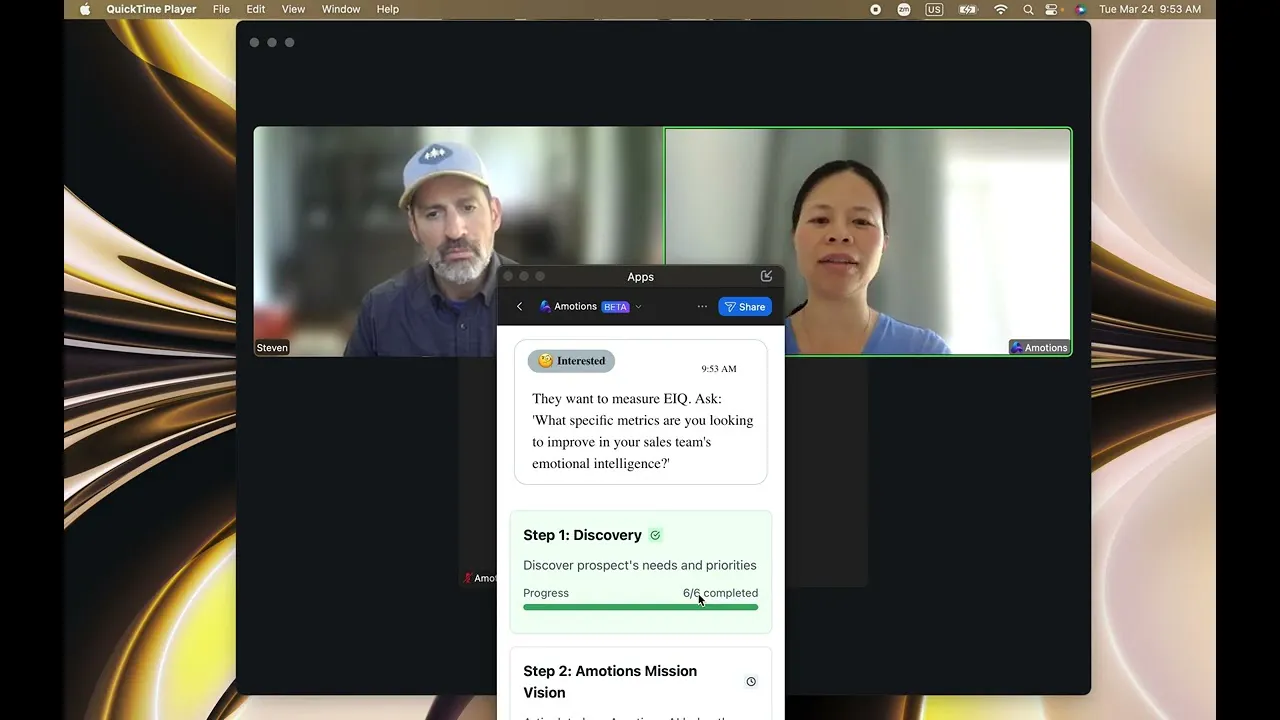This screenshot has height=720, width=1280.
Task: Open Control Center
Action: coord(1052,9)
